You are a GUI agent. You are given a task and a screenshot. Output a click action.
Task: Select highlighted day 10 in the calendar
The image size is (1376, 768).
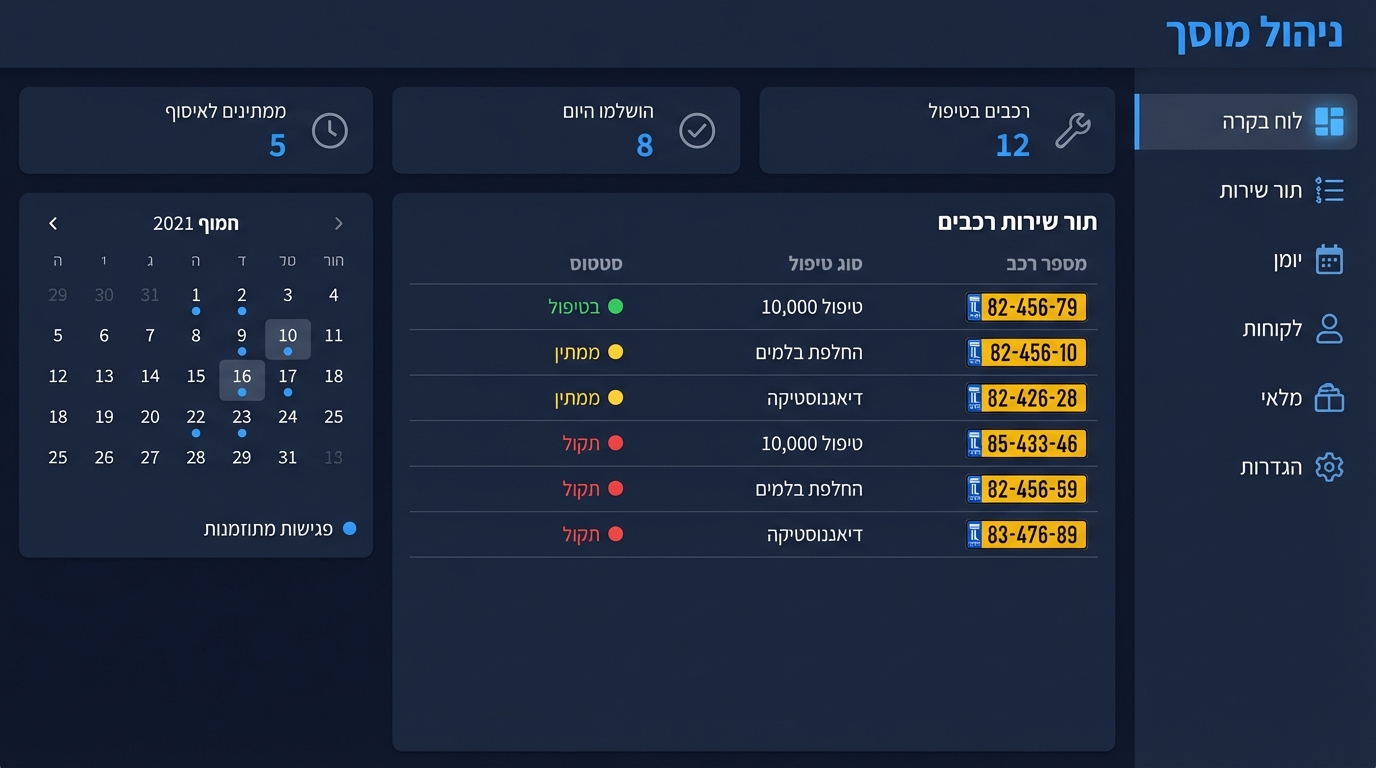coord(288,336)
